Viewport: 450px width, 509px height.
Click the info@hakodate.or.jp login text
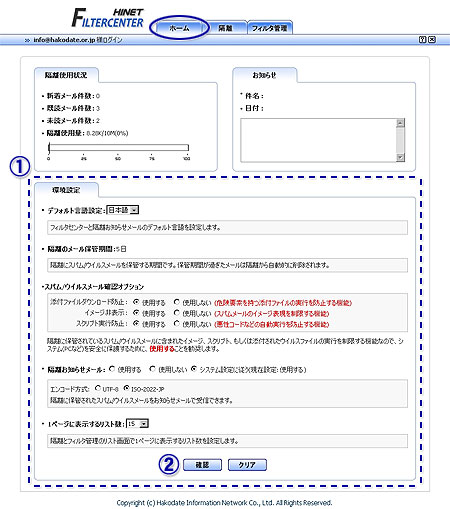[x=78, y=40]
